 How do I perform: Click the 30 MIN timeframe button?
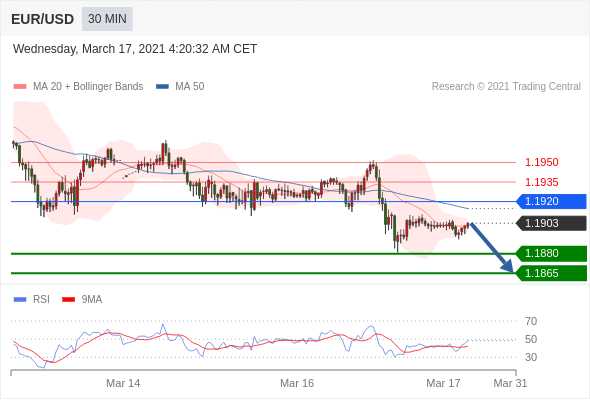tap(107, 19)
